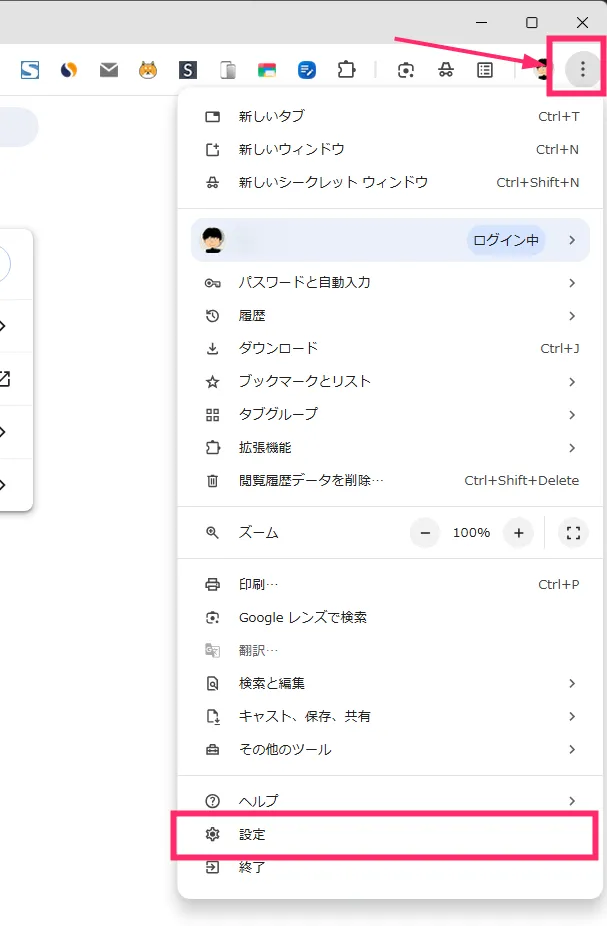Viewport: 607px width, 926px height.
Task: Expand the 履歴 submenu
Action: click(x=390, y=316)
